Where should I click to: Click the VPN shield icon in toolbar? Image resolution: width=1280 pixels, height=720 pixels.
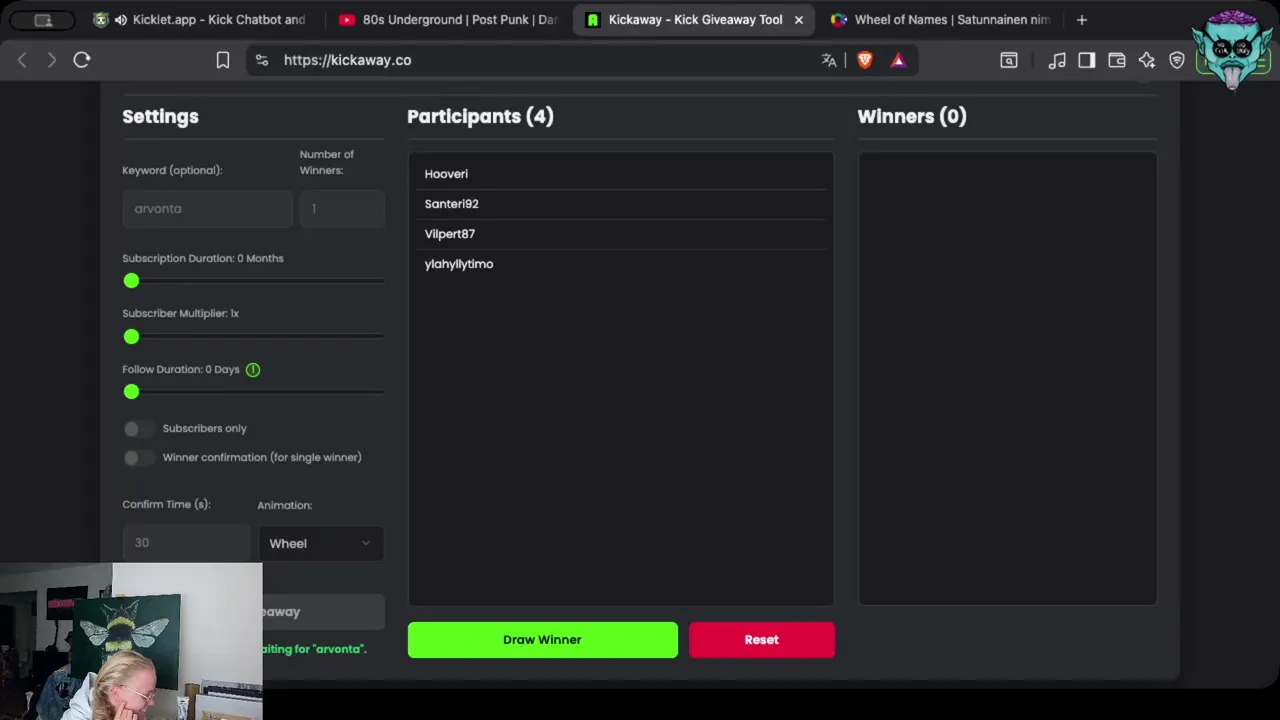[1177, 61]
